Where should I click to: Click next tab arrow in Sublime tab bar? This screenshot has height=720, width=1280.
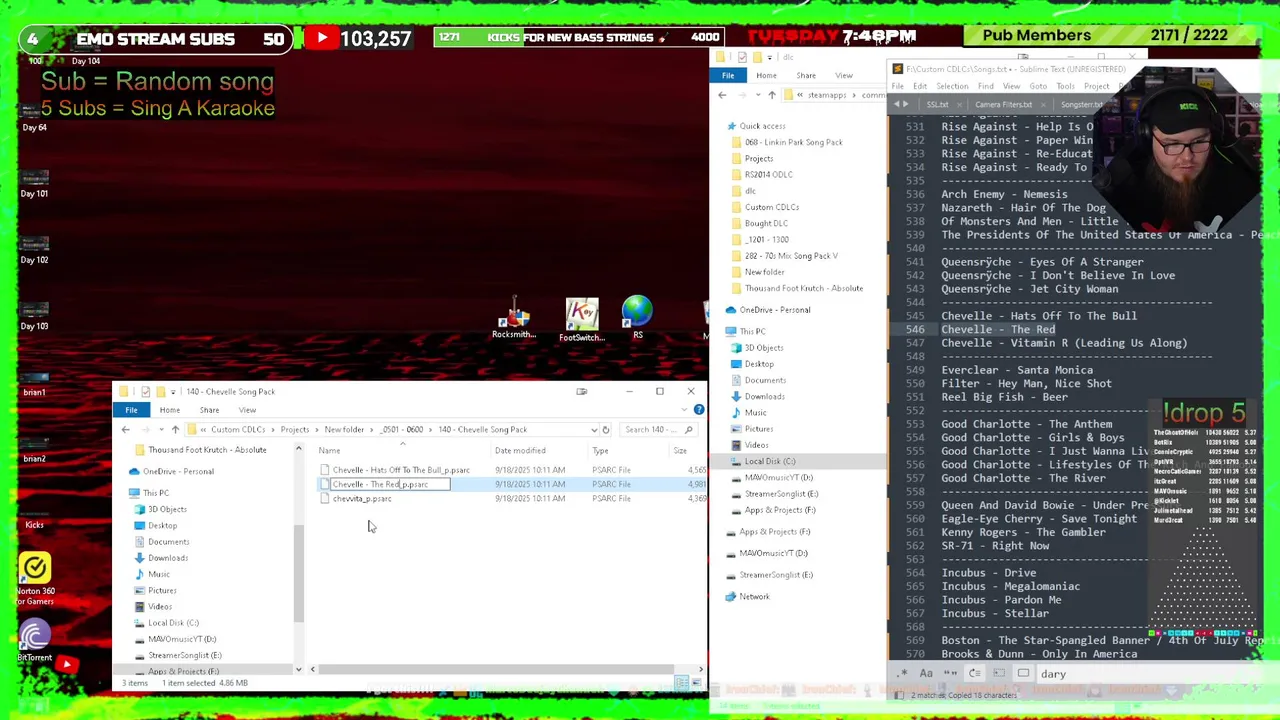pyautogui.click(x=906, y=104)
